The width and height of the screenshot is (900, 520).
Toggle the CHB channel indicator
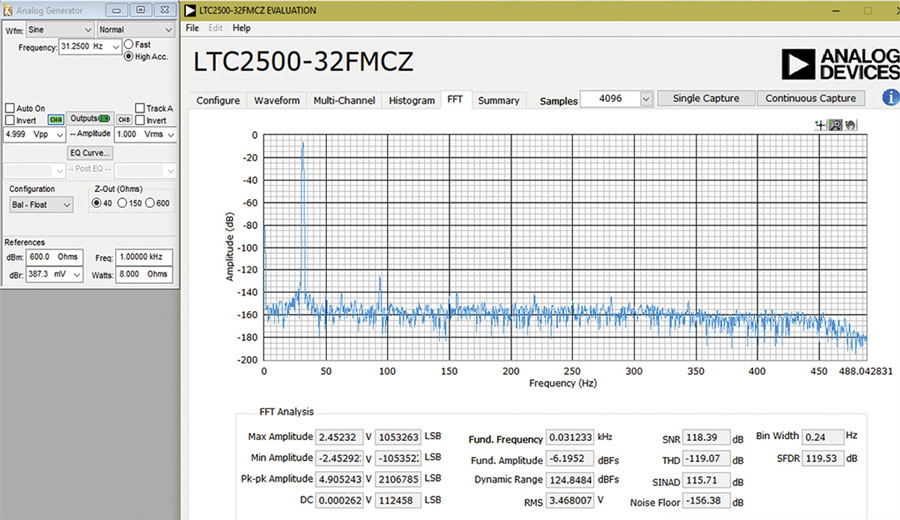(x=124, y=120)
